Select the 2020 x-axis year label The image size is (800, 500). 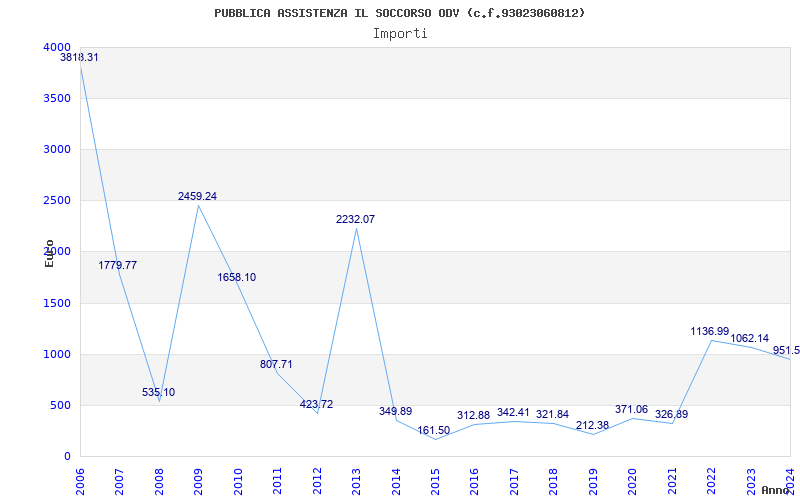point(632,481)
